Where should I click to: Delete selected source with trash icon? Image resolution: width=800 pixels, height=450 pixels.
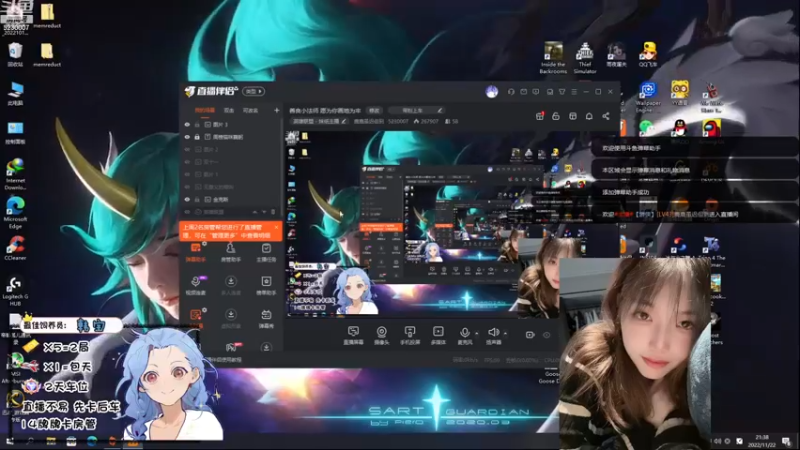(x=273, y=212)
